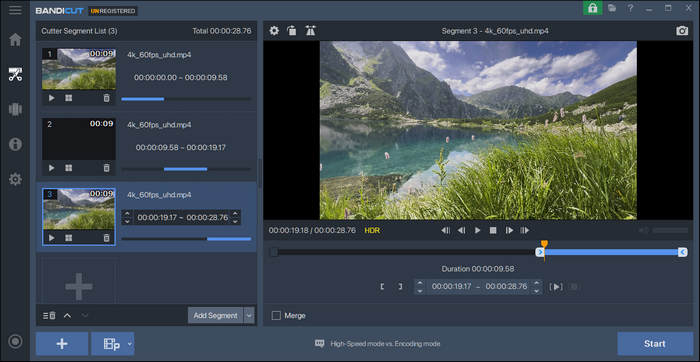Flip the video with the mirror icon
Screen dimensions: 700x362
[310, 31]
